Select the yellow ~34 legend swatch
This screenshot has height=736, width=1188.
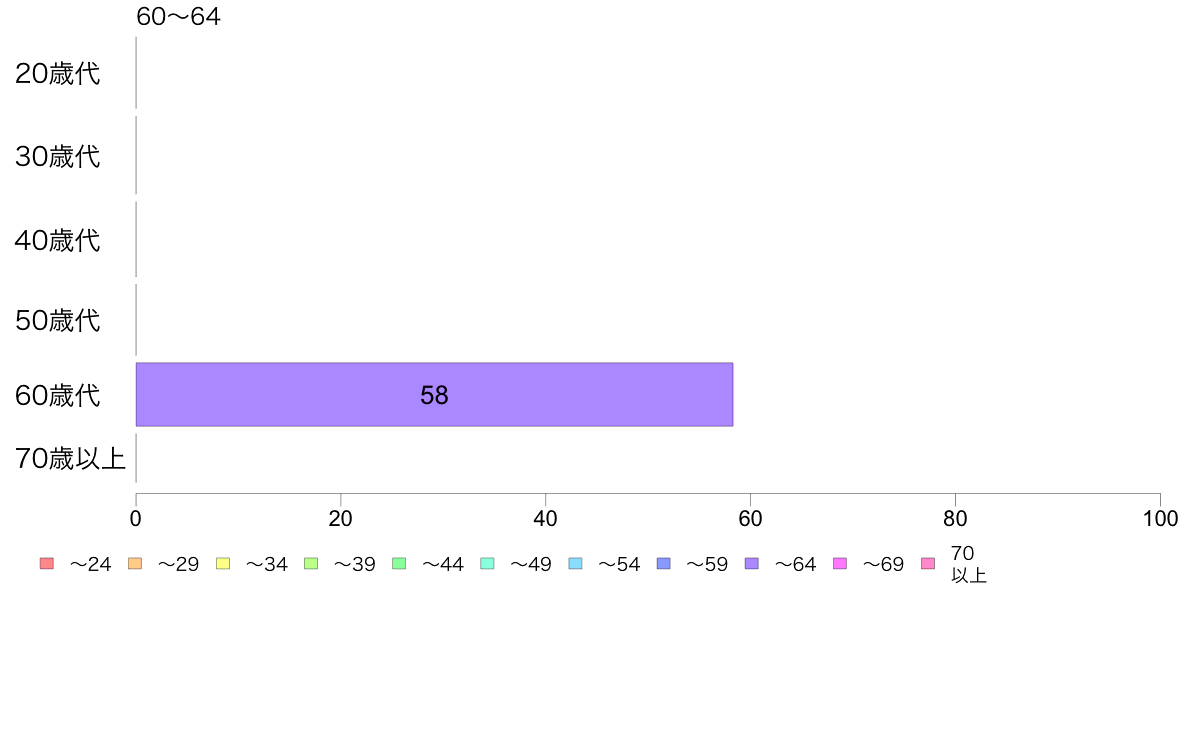pos(223,563)
